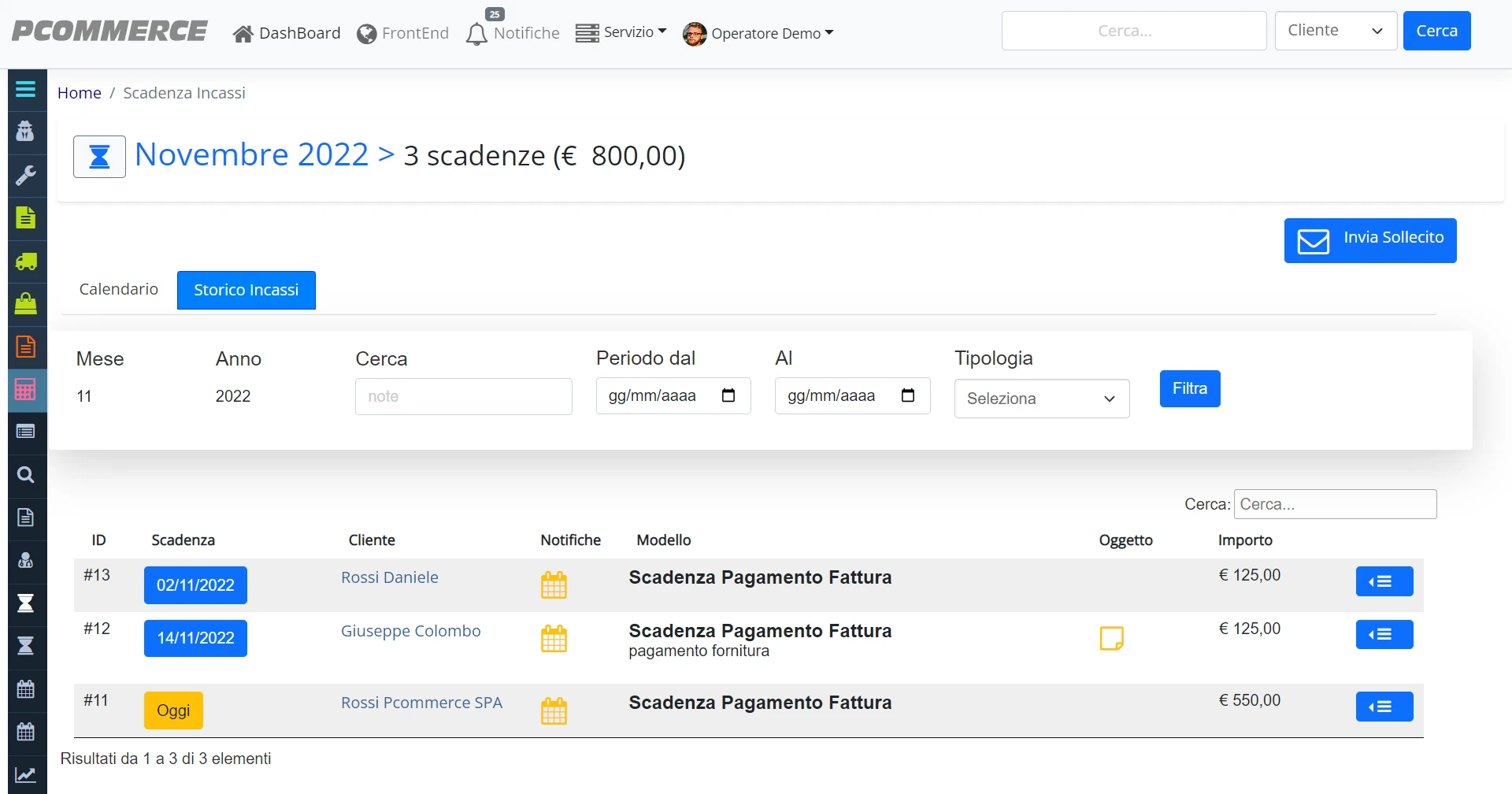Click the top Cerca search button
This screenshot has height=794, width=1512.
pos(1436,31)
